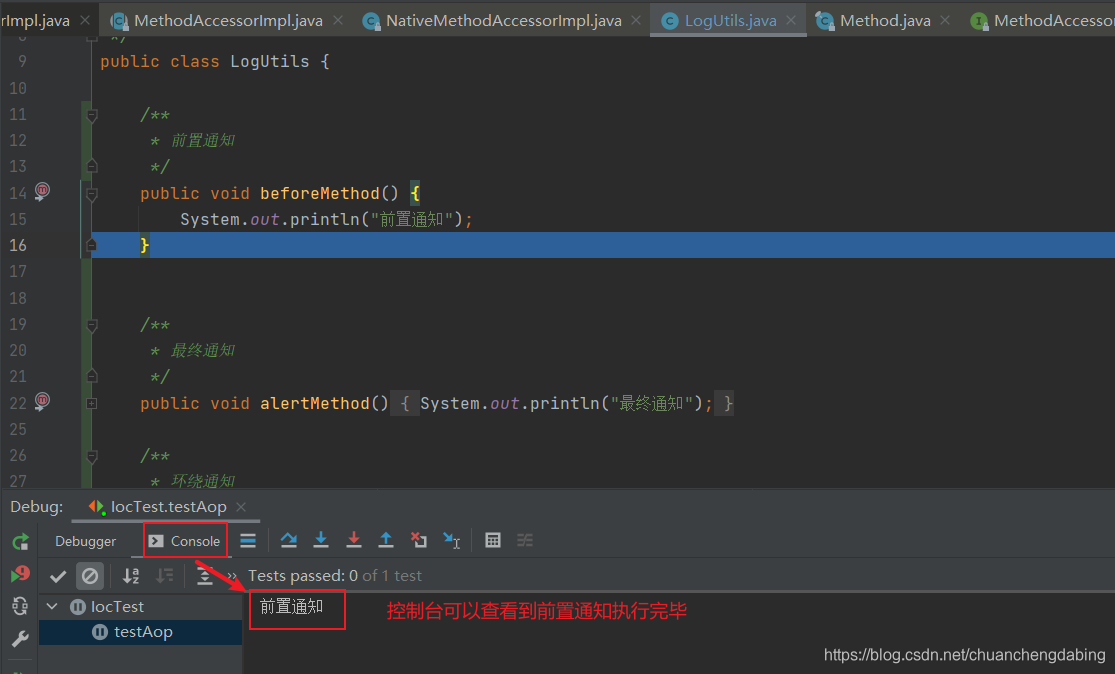The height and width of the screenshot is (674, 1115).
Task: Expand the folded alertMethod at line 22
Action: [x=92, y=403]
